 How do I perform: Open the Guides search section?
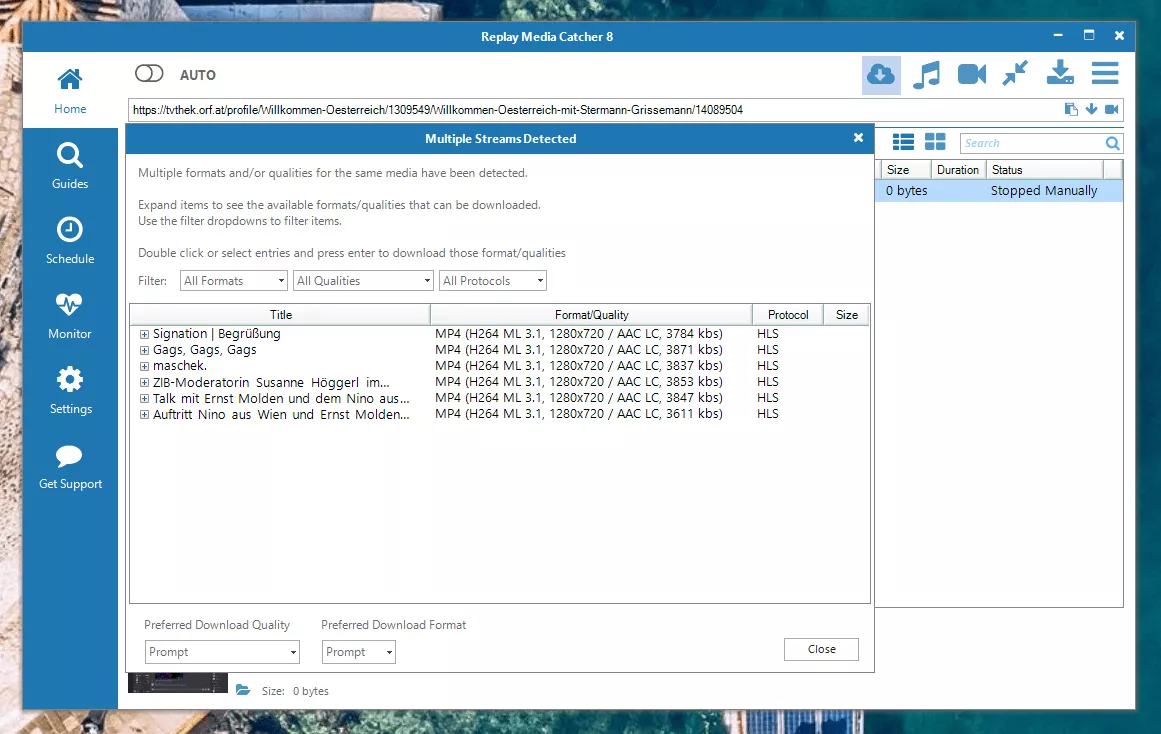click(x=70, y=166)
